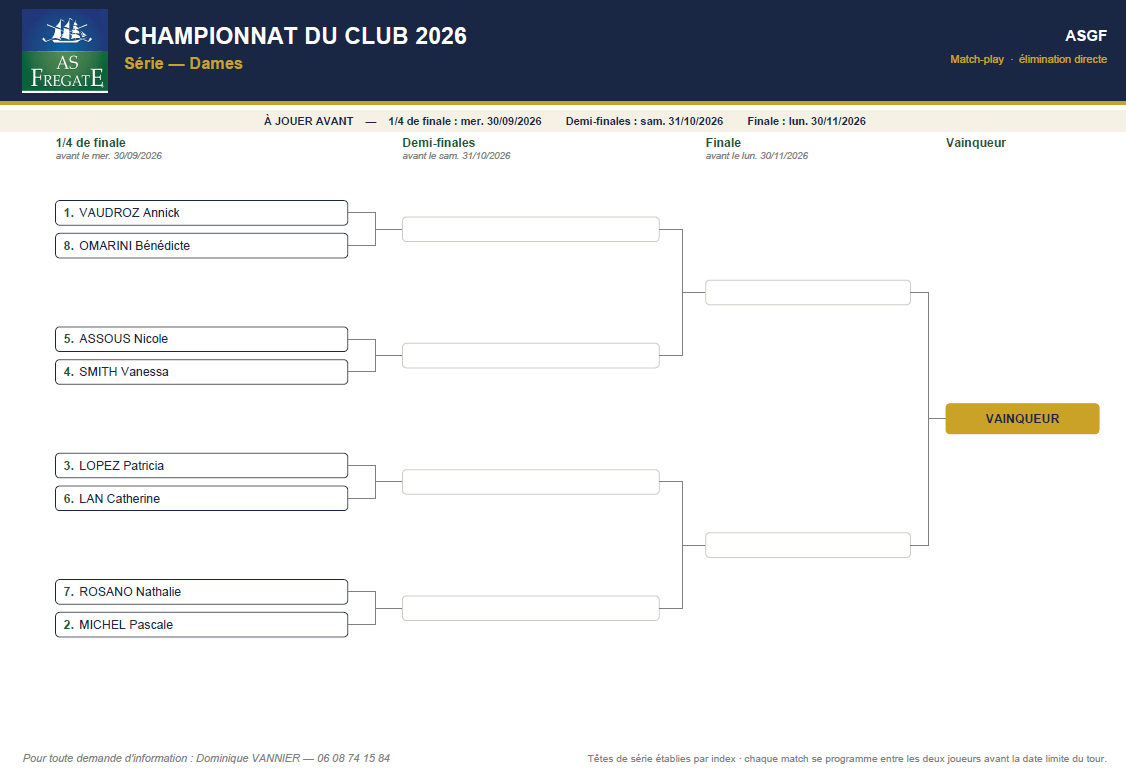Image resolution: width=1126 pixels, height=777 pixels.
Task: Select player VAUDROZ Annick seed 1
Action: click(x=201, y=213)
